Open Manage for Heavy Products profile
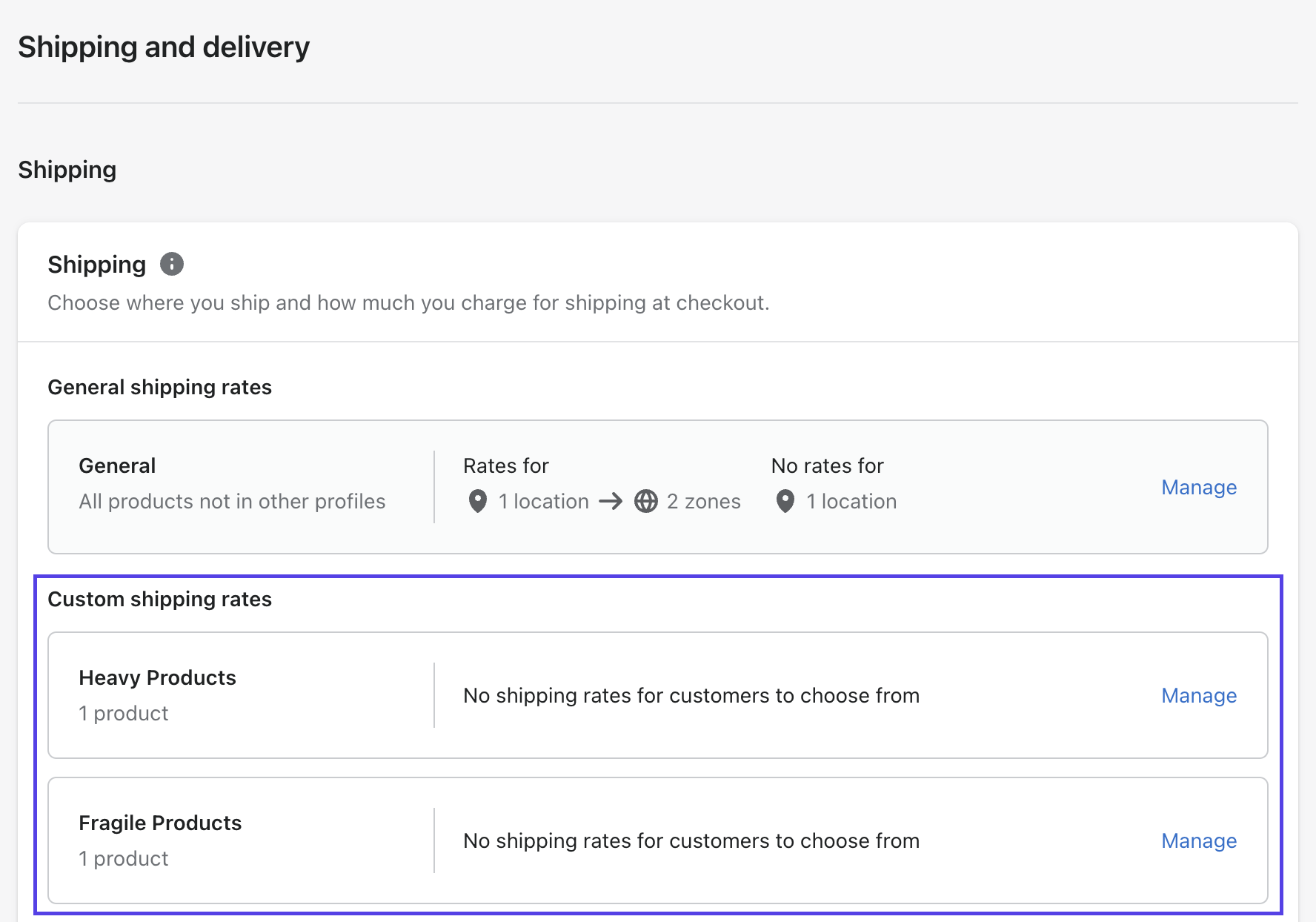 click(1198, 695)
